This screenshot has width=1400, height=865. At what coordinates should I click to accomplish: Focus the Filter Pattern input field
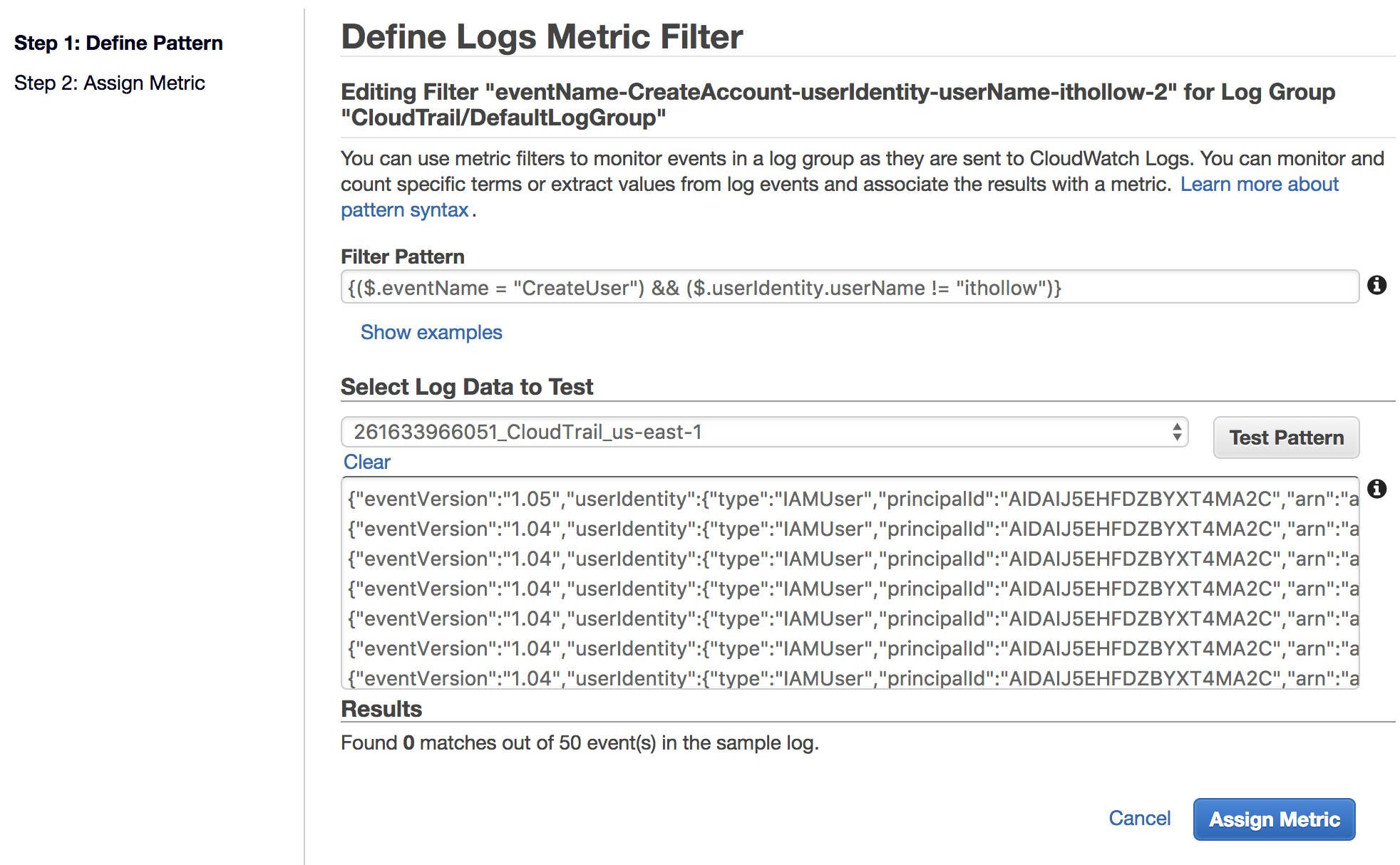[x=848, y=288]
